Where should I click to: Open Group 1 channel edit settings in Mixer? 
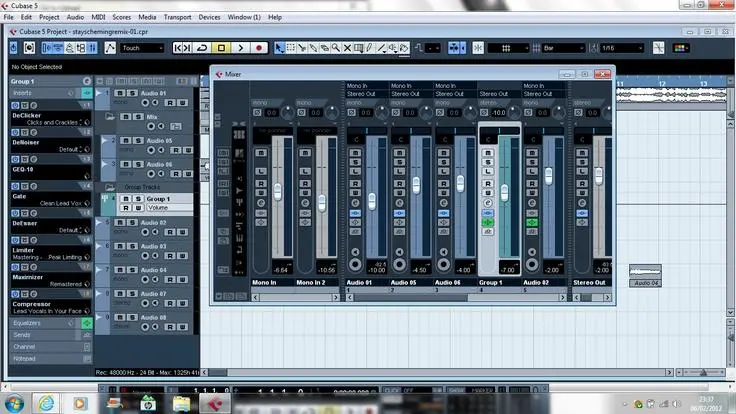[x=488, y=203]
